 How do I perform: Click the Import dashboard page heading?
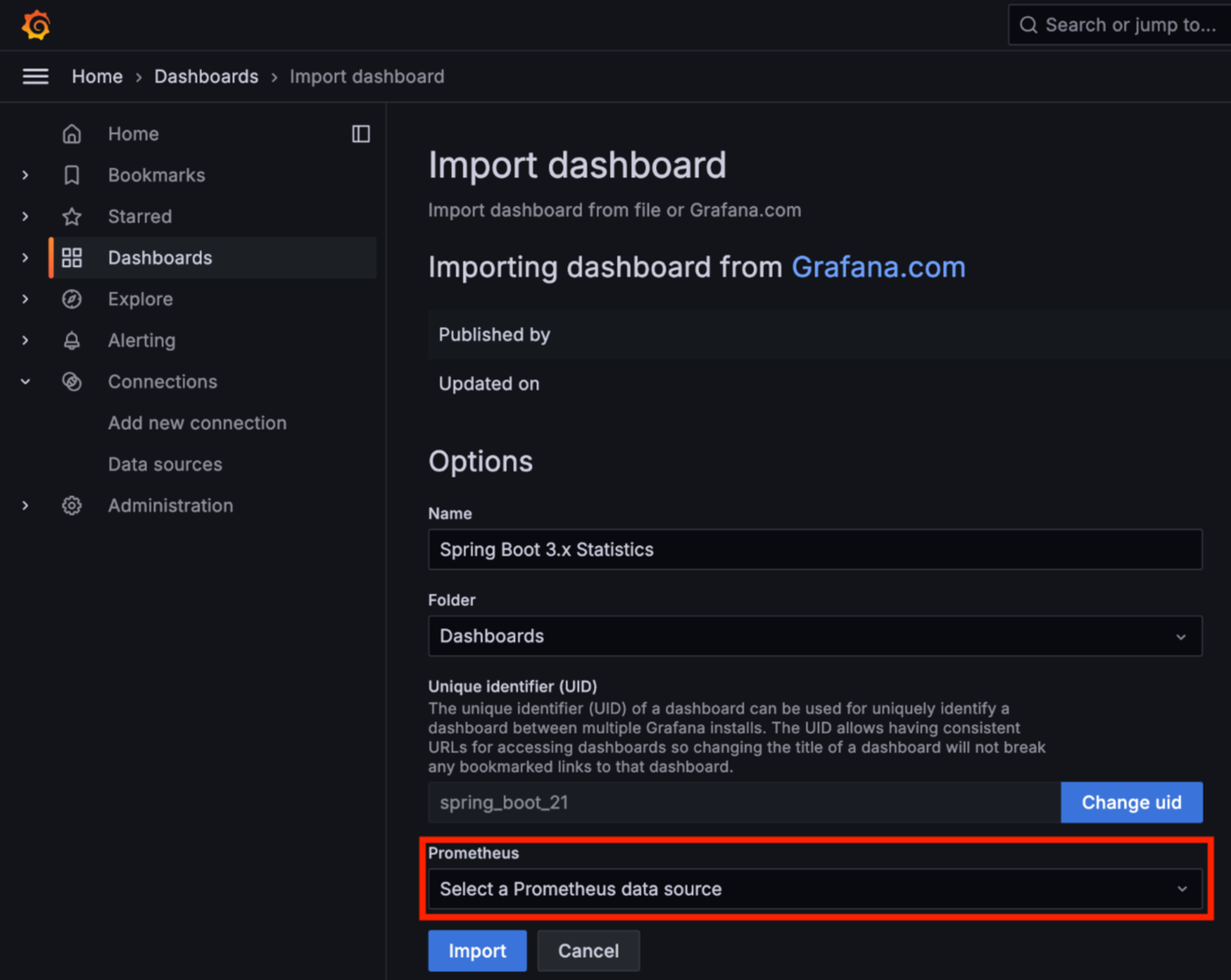click(577, 166)
